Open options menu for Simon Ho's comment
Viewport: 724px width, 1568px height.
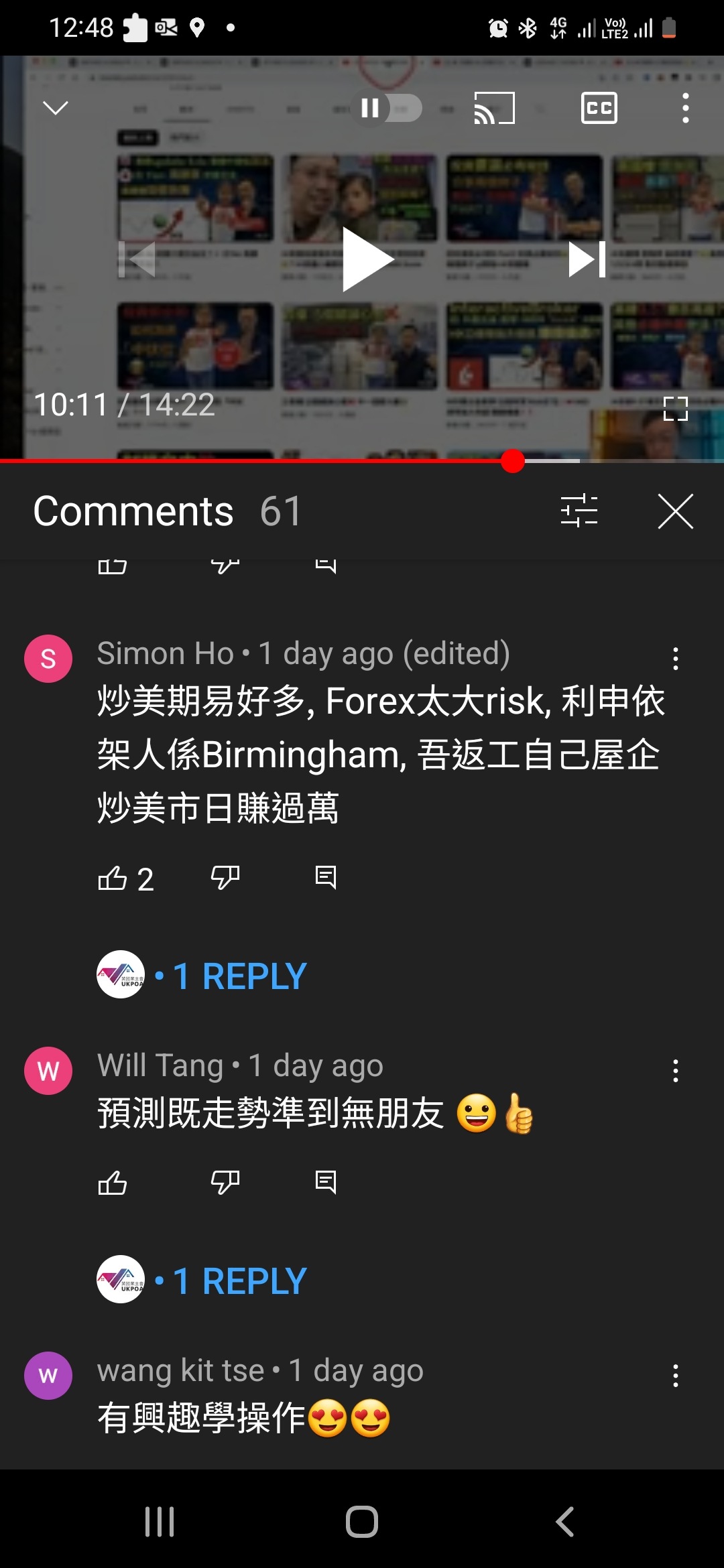(676, 659)
